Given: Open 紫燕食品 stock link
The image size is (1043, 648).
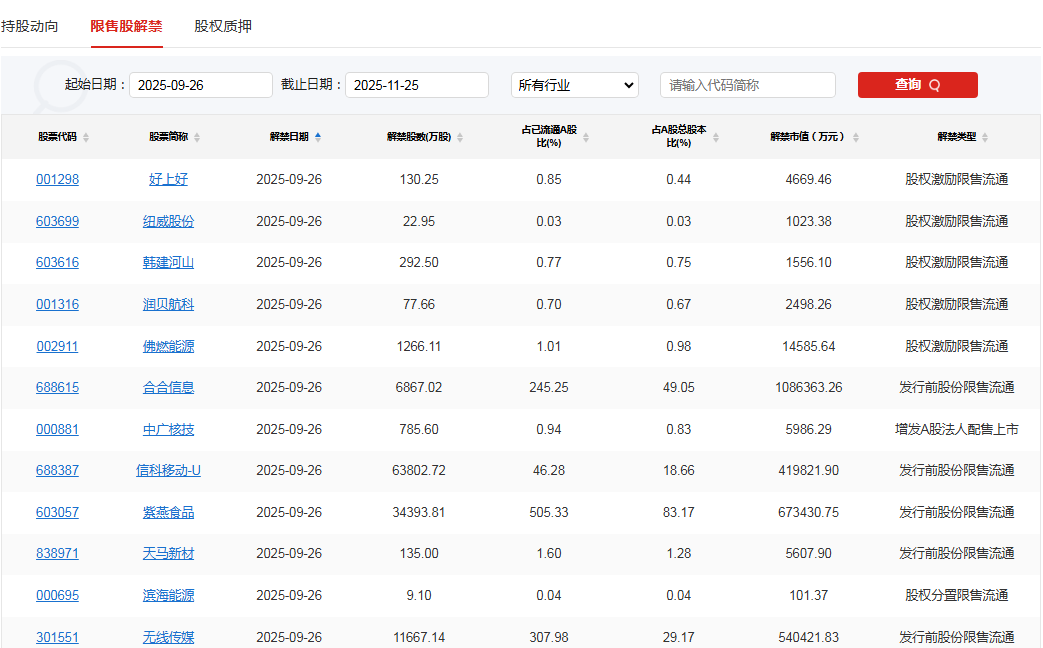Looking at the screenshot, I should coord(168,513).
